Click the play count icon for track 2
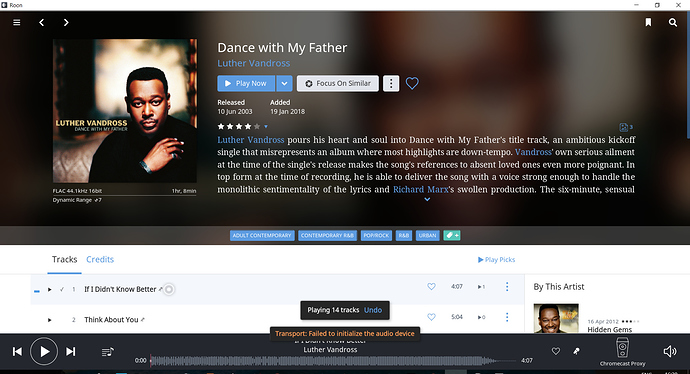 point(481,317)
